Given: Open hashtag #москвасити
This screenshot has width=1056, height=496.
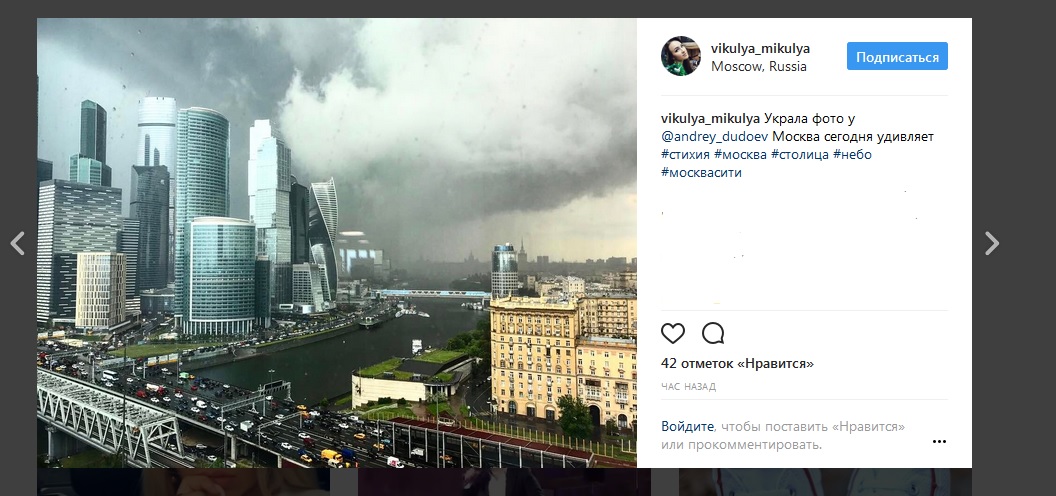Looking at the screenshot, I should pyautogui.click(x=701, y=173).
